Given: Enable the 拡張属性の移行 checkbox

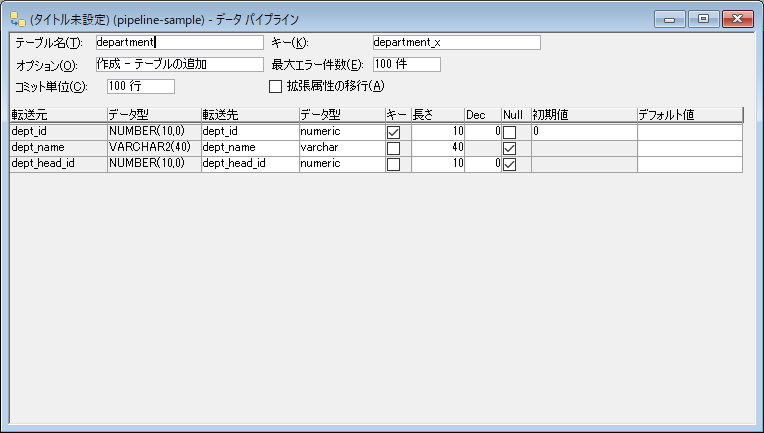Looking at the screenshot, I should [276, 86].
